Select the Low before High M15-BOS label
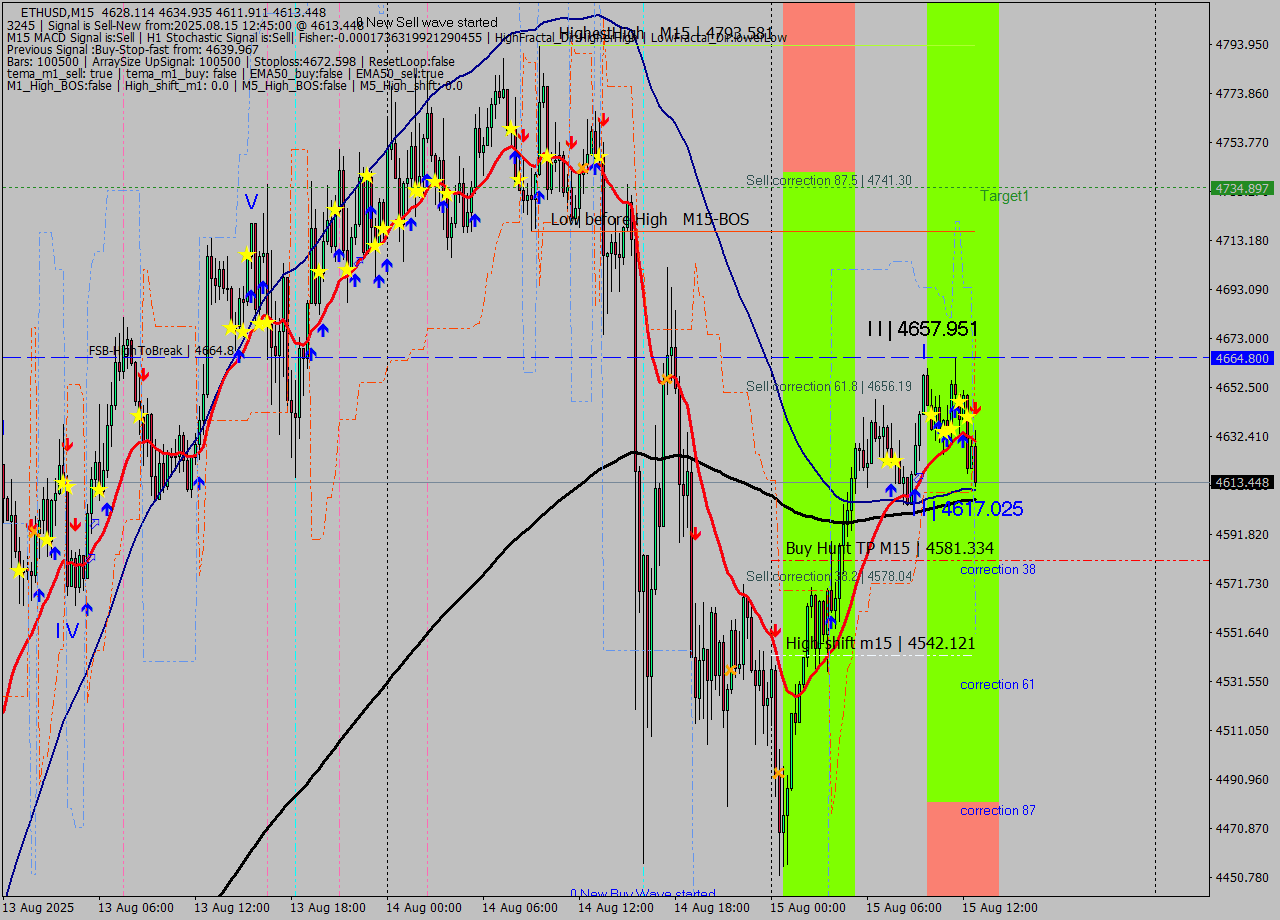The image size is (1280, 920). pos(648,219)
